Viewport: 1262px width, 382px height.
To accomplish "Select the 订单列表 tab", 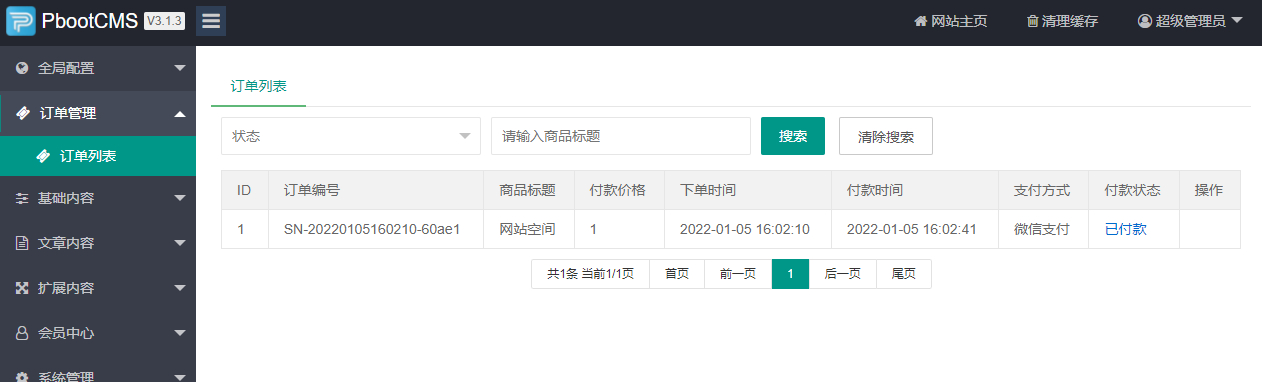I will pos(259,86).
